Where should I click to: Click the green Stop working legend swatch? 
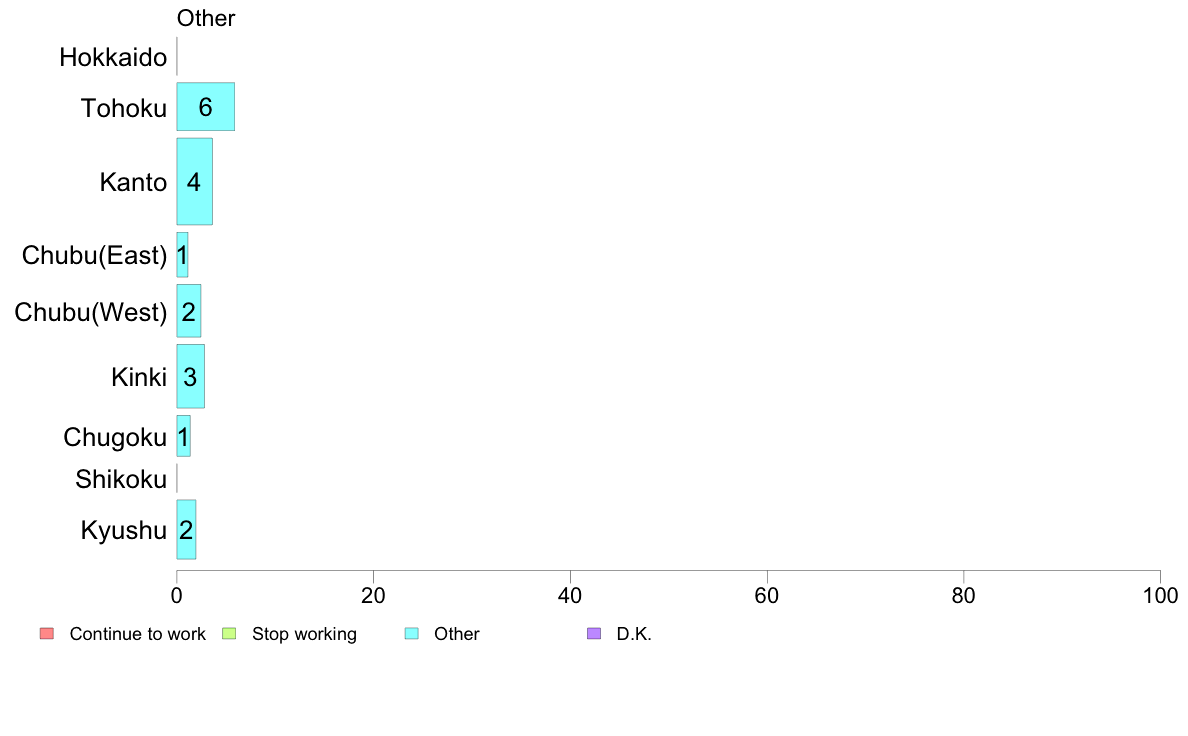tap(230, 634)
